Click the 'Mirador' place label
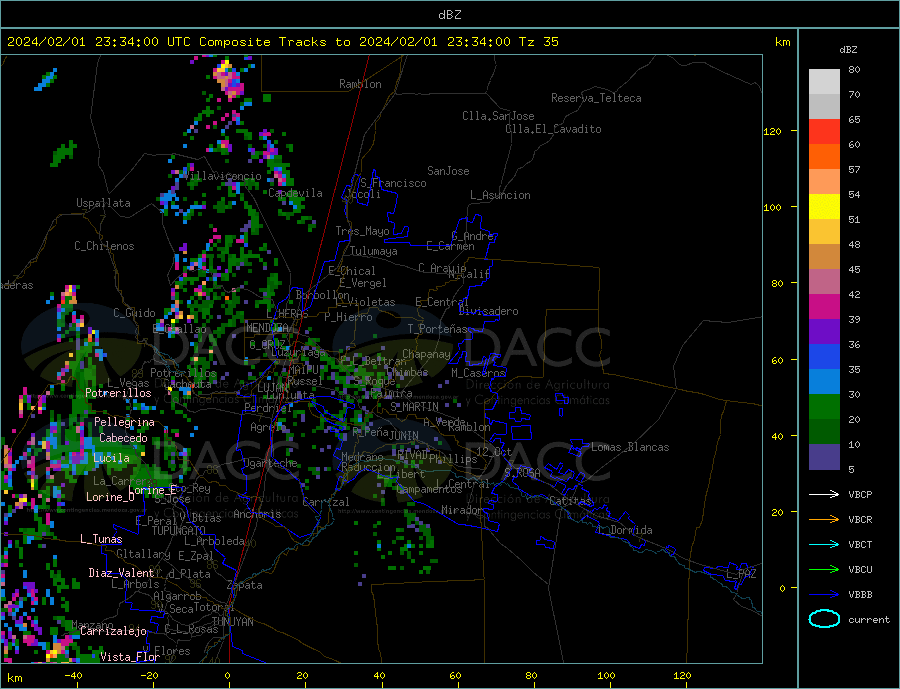 point(462,510)
